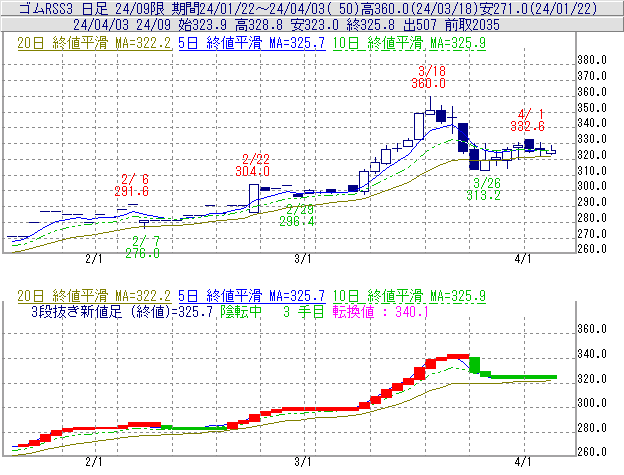Screen dimensions: 624x475
Task: Click the green reversal block after the red peak
Action: point(474,365)
